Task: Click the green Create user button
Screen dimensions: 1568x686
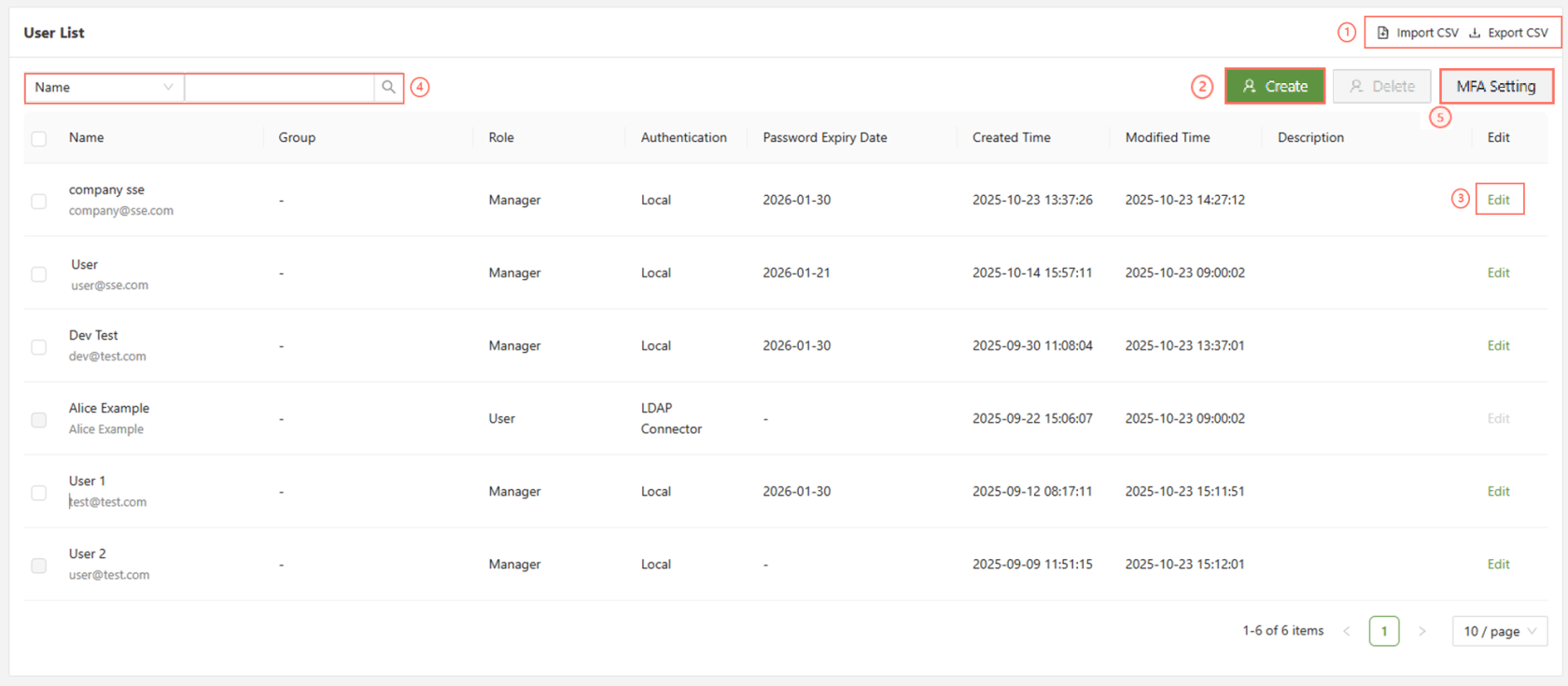Action: (x=1274, y=87)
